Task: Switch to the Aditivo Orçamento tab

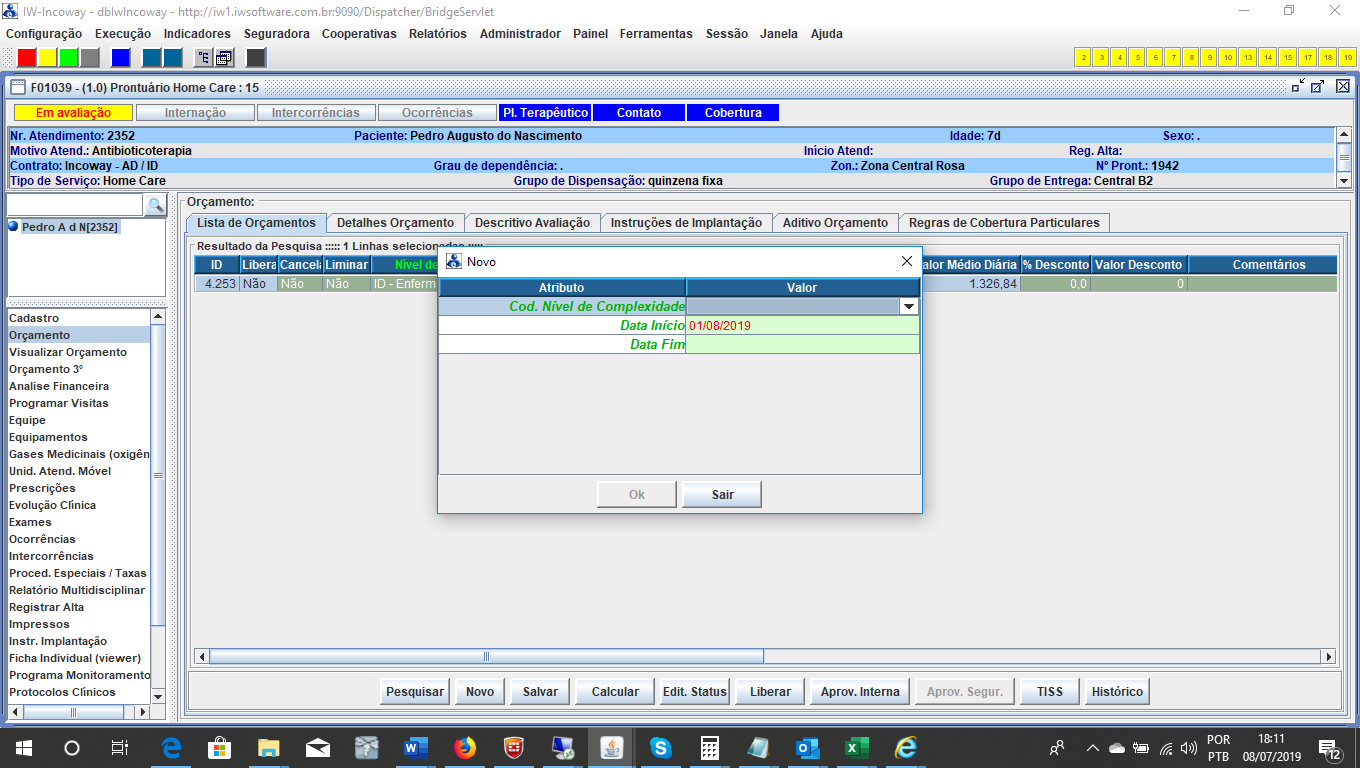Action: coord(834,223)
